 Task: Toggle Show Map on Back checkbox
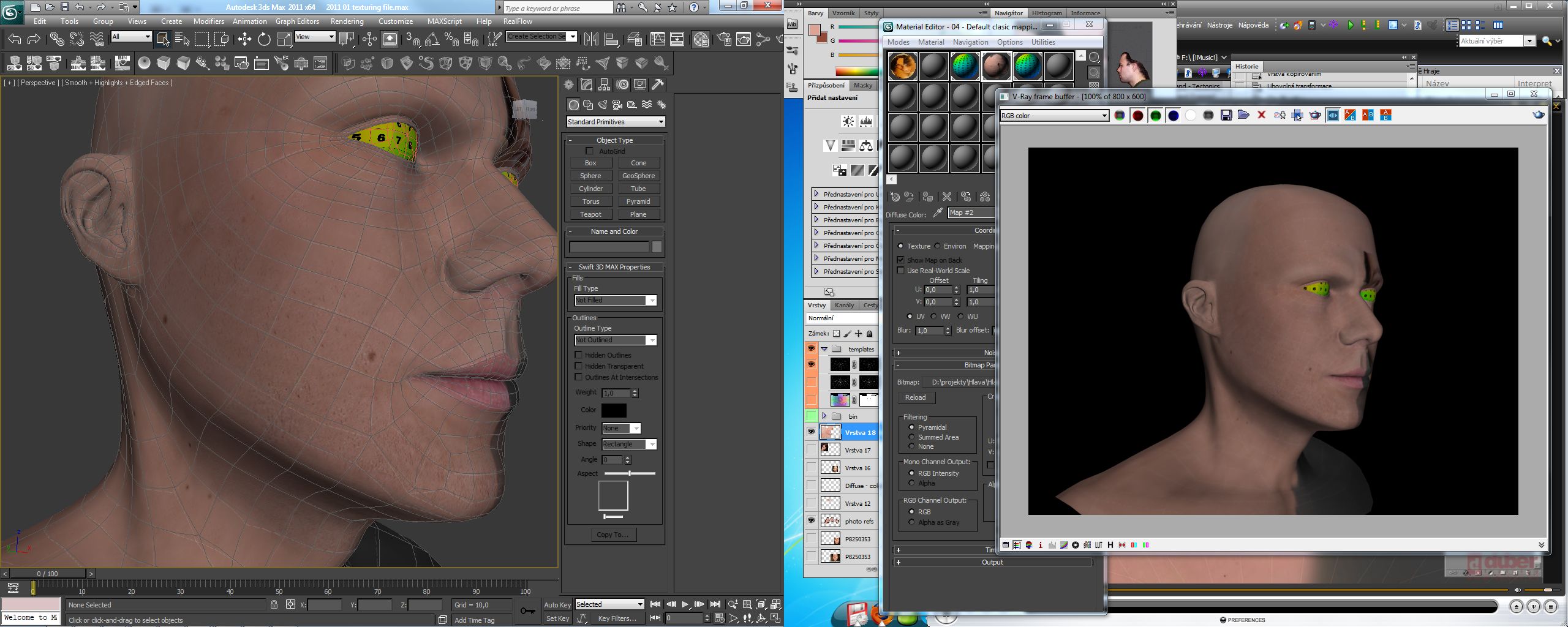click(900, 260)
